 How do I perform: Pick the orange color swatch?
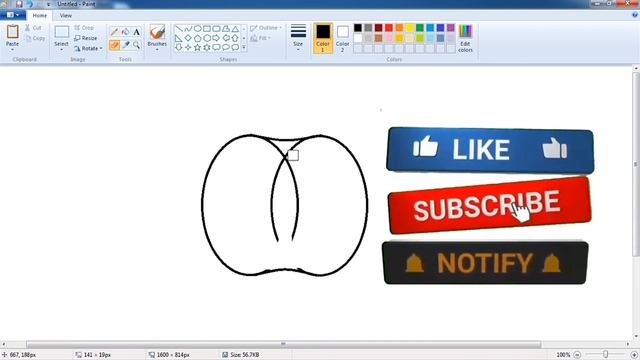(x=399, y=28)
